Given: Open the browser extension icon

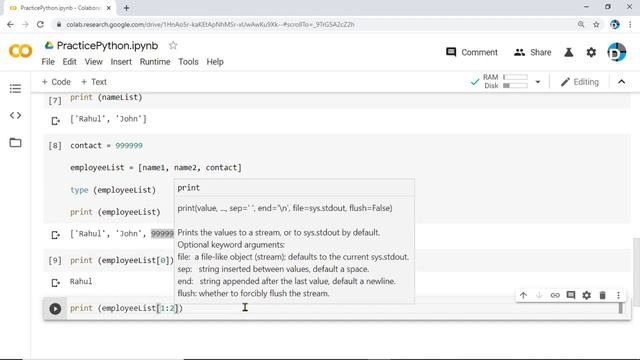Looking at the screenshot, I should (x=614, y=24).
